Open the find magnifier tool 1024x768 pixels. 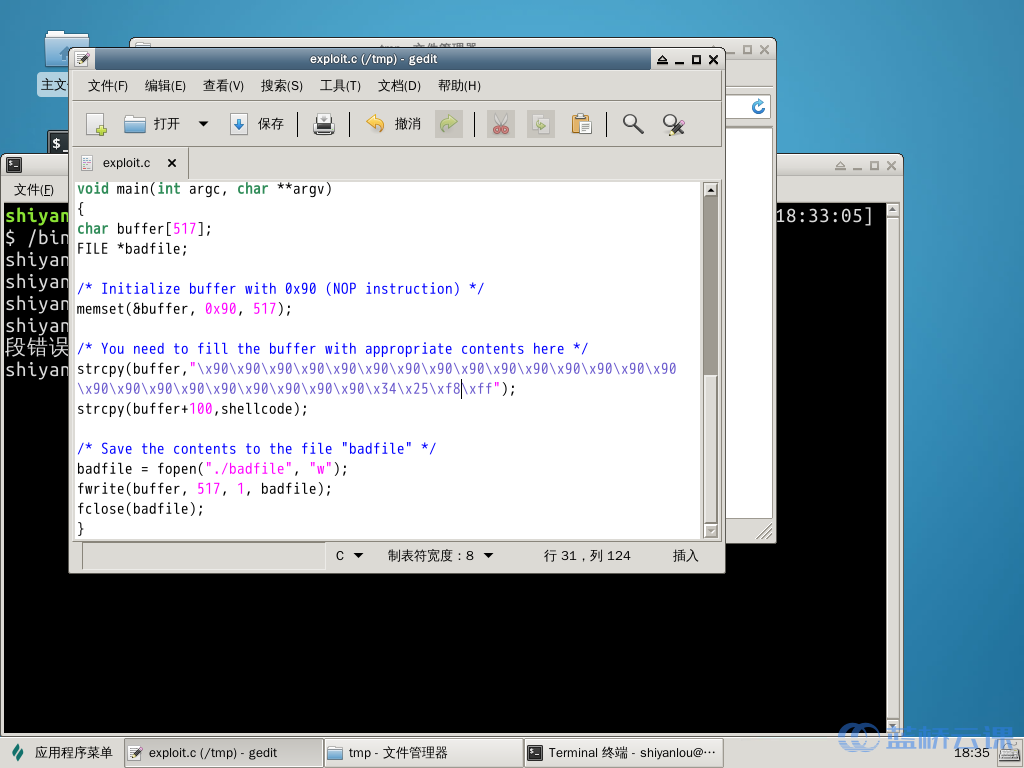pos(633,124)
